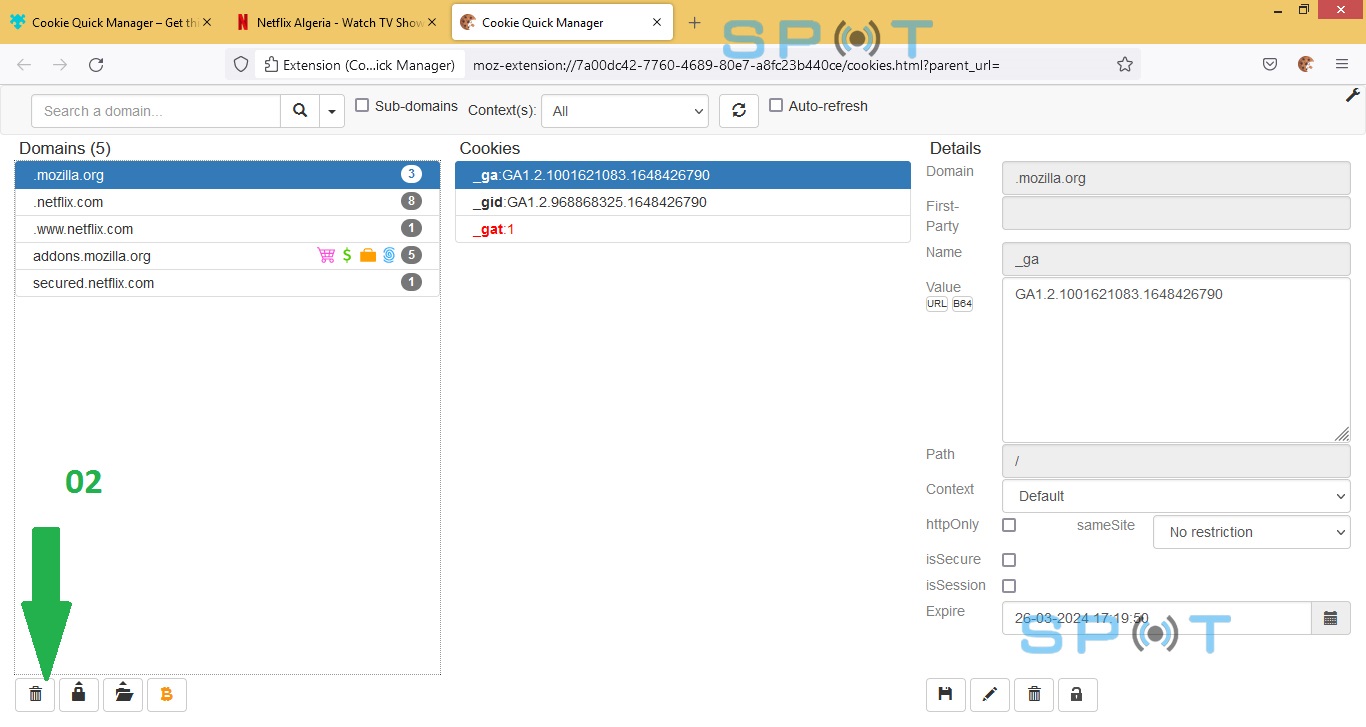Open a new browser tab
Screen dimensions: 1366x727
(x=695, y=22)
